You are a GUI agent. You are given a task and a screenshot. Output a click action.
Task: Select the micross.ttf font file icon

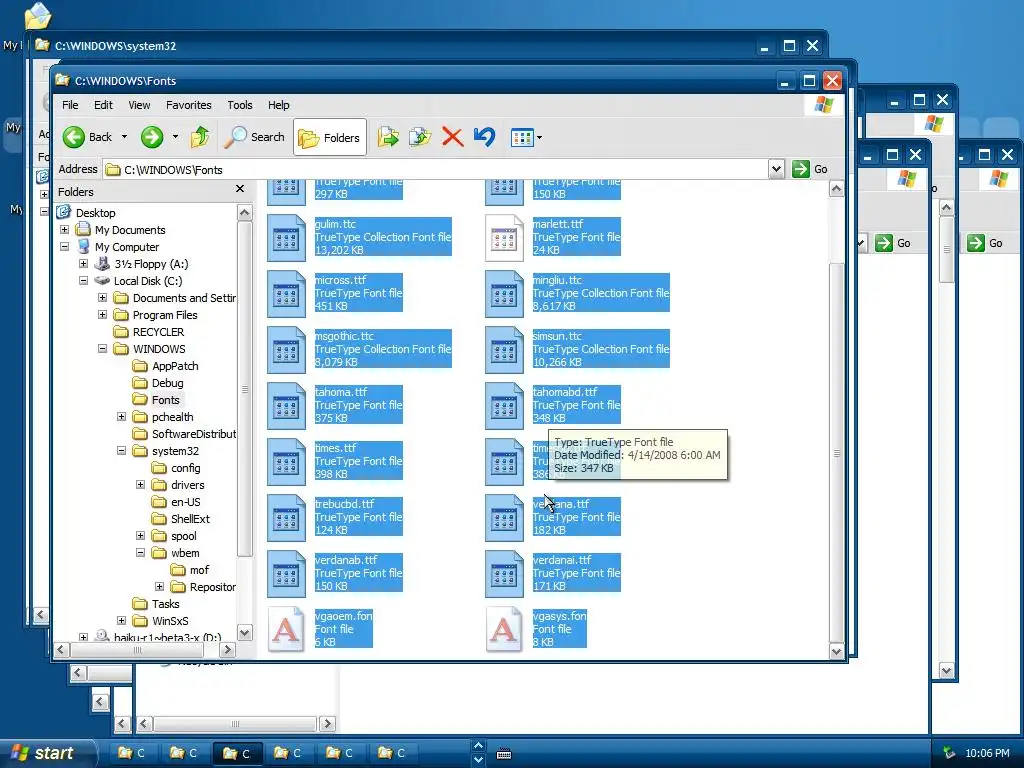pyautogui.click(x=286, y=294)
